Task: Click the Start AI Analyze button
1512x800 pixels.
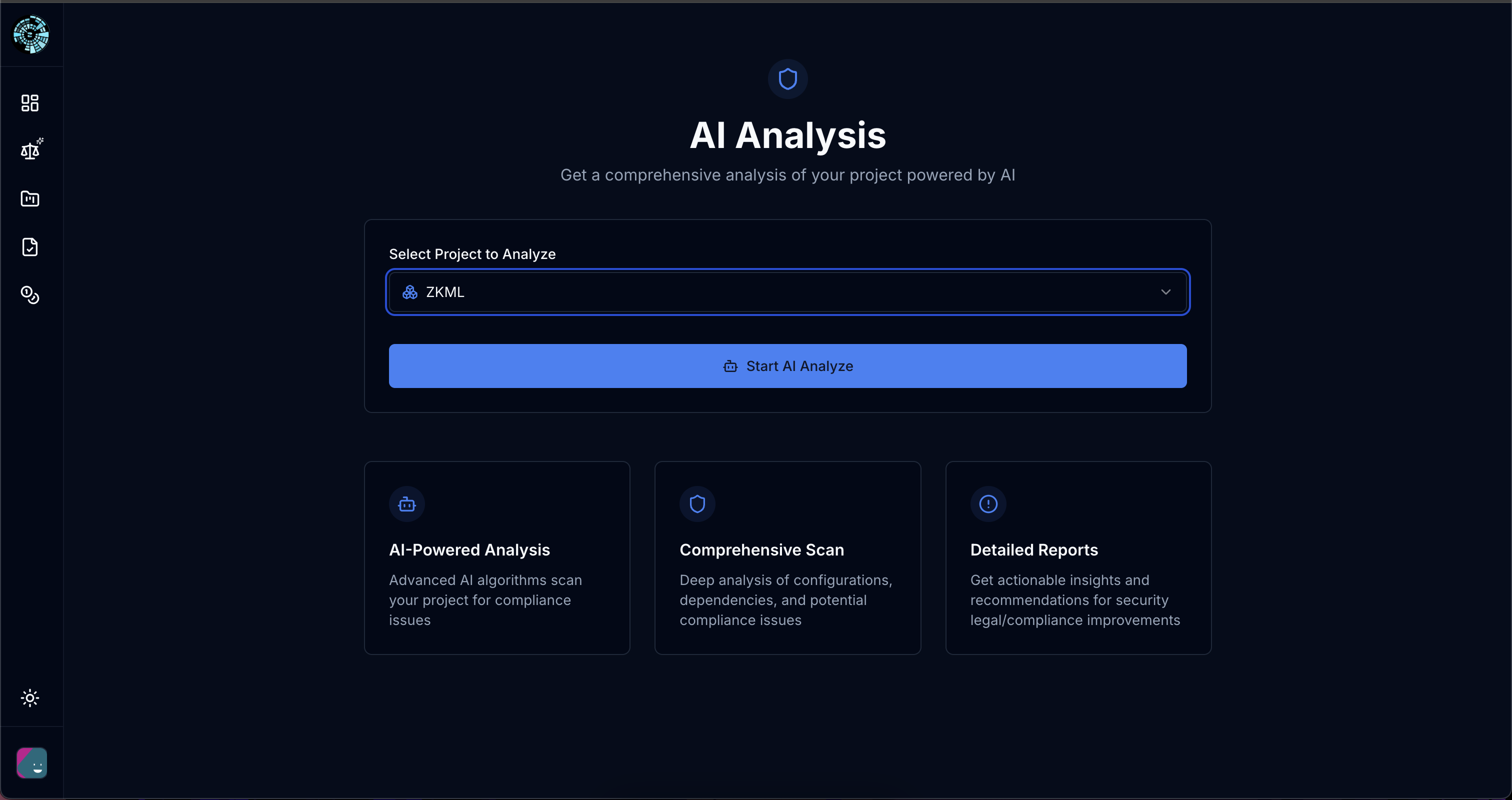Action: coord(787,365)
